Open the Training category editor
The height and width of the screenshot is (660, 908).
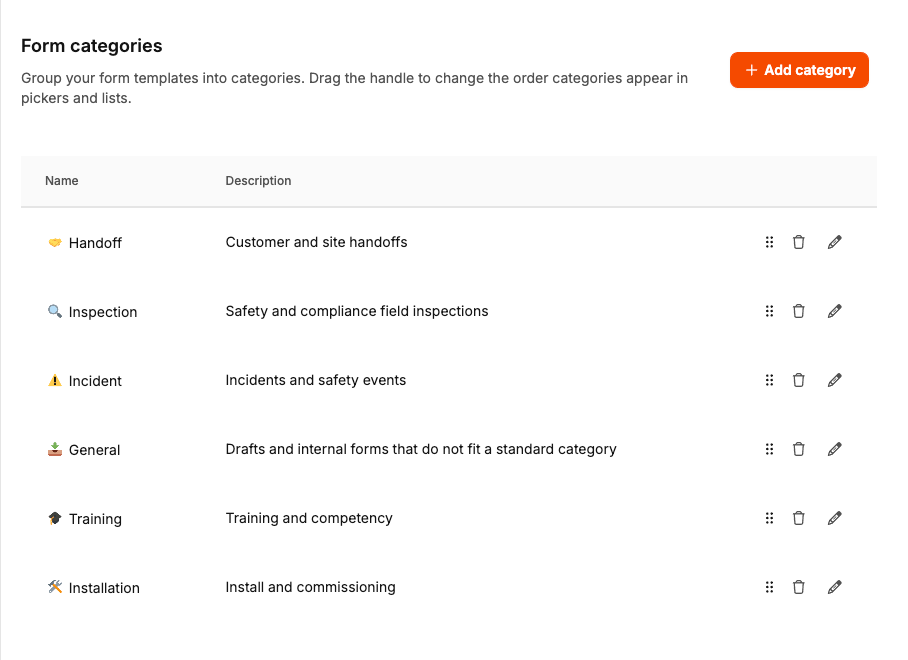pos(835,518)
